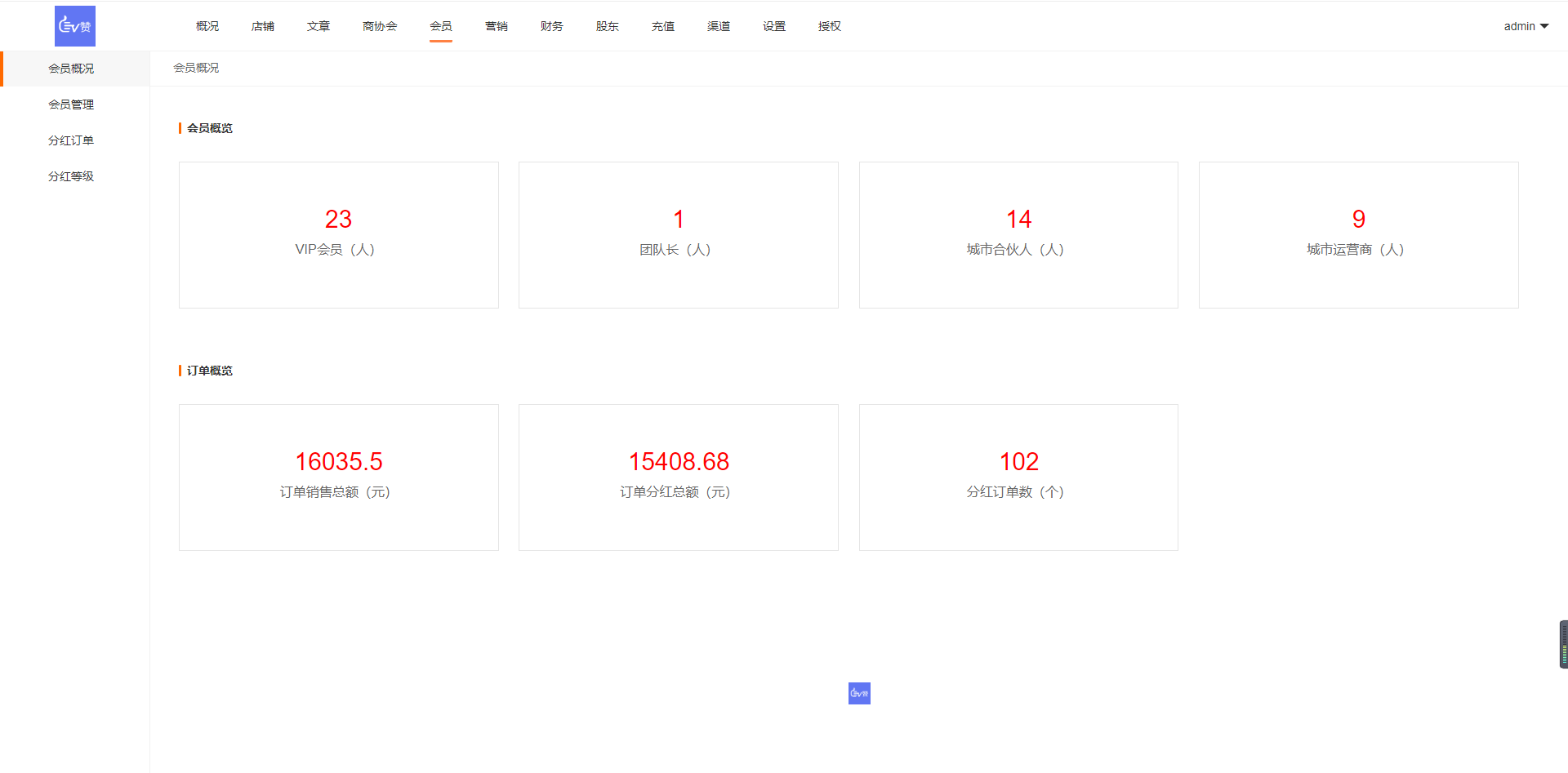The width and height of the screenshot is (1568, 773).
Task: Click the 订单分红总额（元）label
Action: point(675,492)
